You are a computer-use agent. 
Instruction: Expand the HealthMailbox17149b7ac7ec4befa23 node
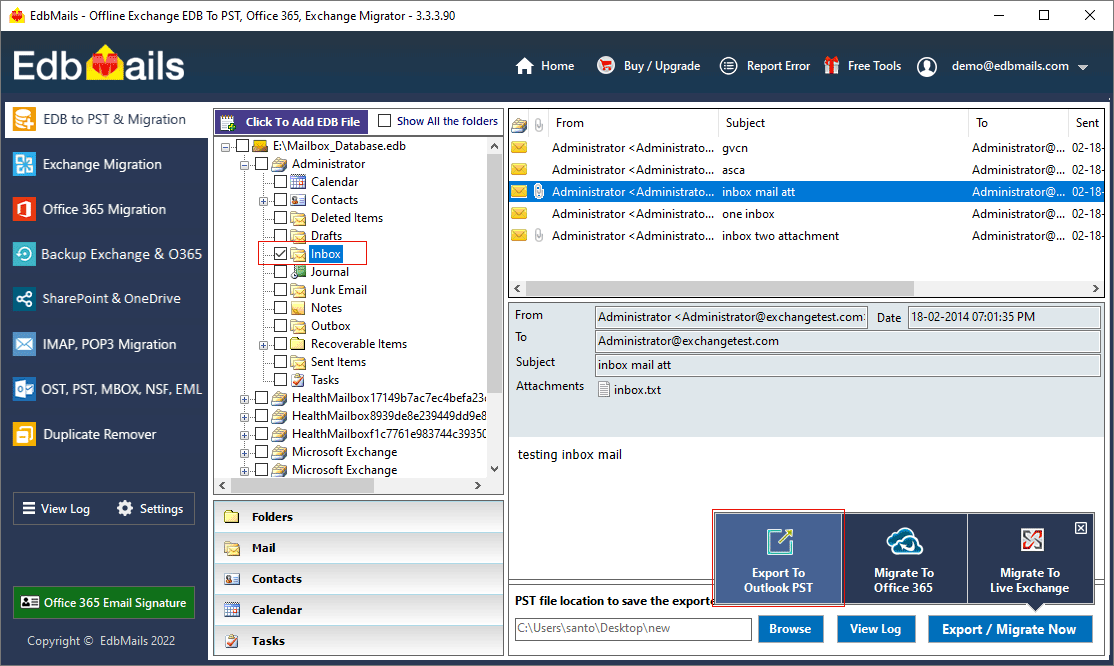[x=244, y=399]
